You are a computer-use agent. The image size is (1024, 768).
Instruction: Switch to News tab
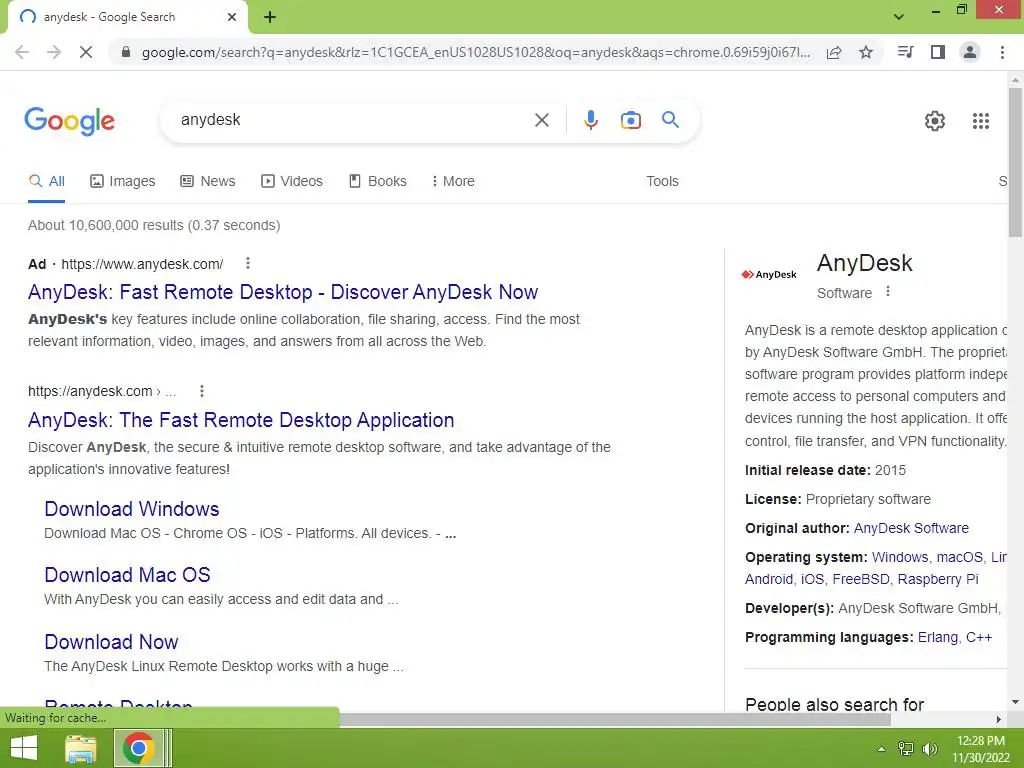tap(208, 182)
